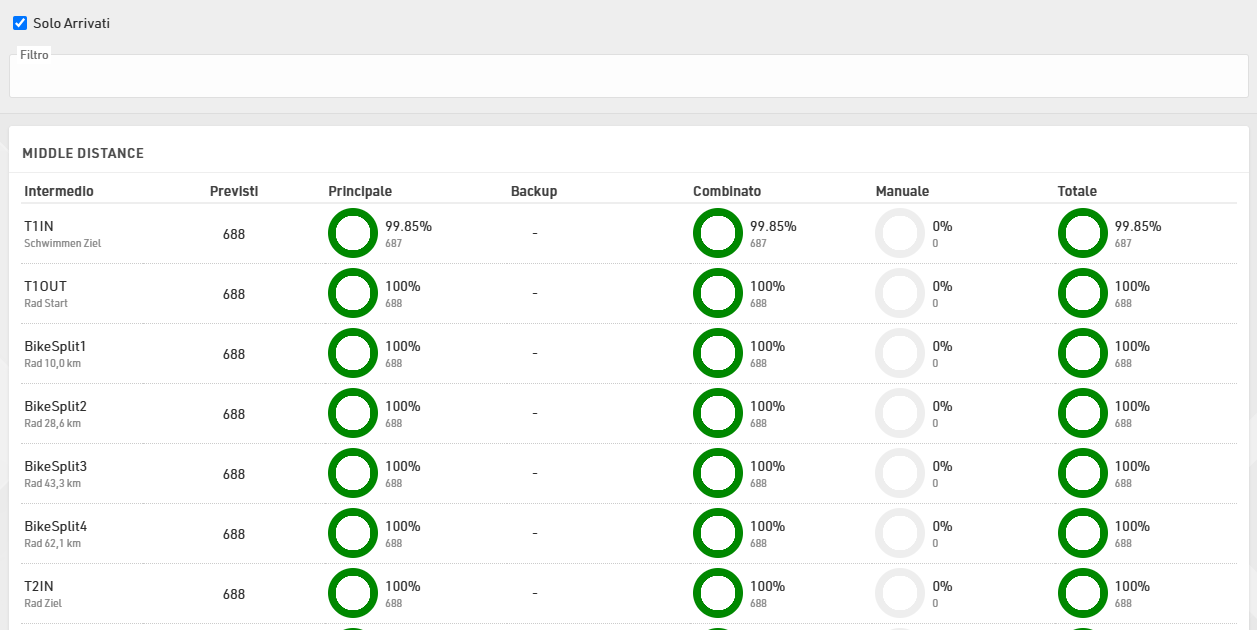This screenshot has height=630, width=1257.
Task: Click T1OUT Combinato green progress ring
Action: pyautogui.click(x=718, y=293)
